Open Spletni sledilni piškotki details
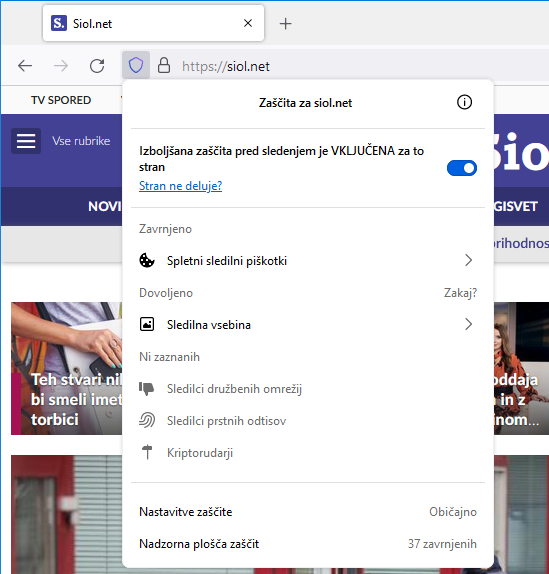 pos(308,261)
